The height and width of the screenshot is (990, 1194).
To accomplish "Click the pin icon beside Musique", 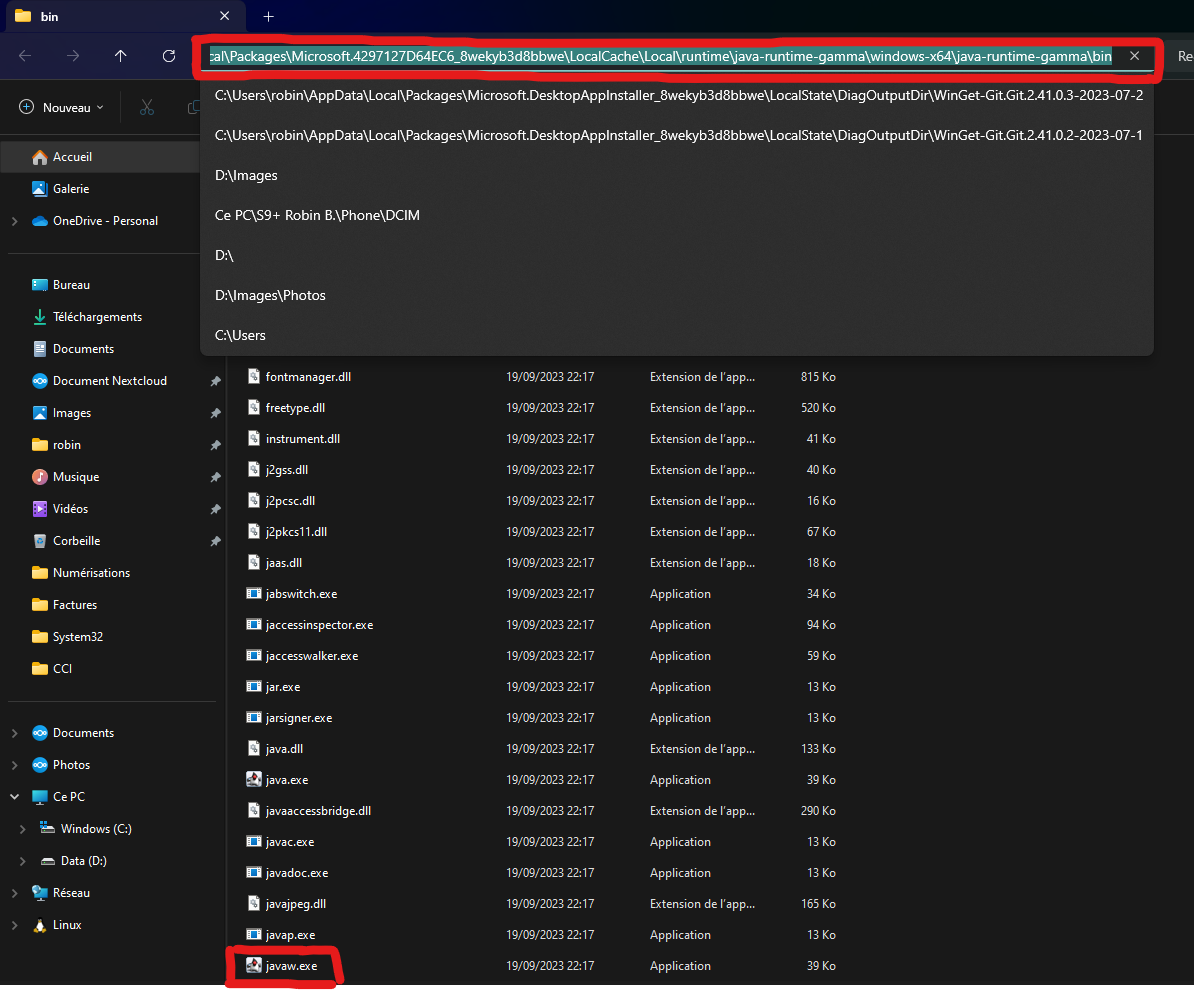I will [x=215, y=477].
